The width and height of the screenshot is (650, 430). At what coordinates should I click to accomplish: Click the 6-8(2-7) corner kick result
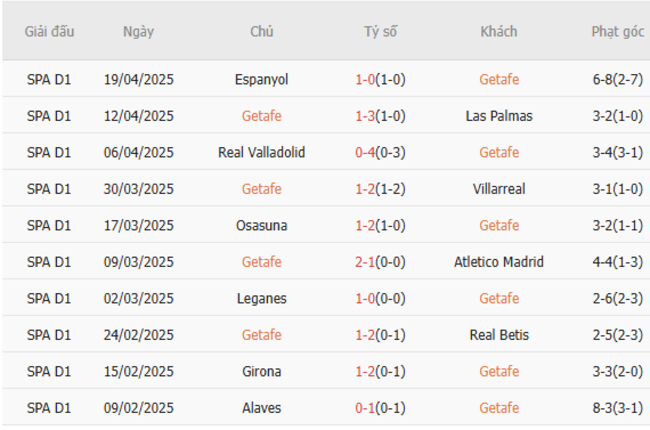click(x=617, y=79)
